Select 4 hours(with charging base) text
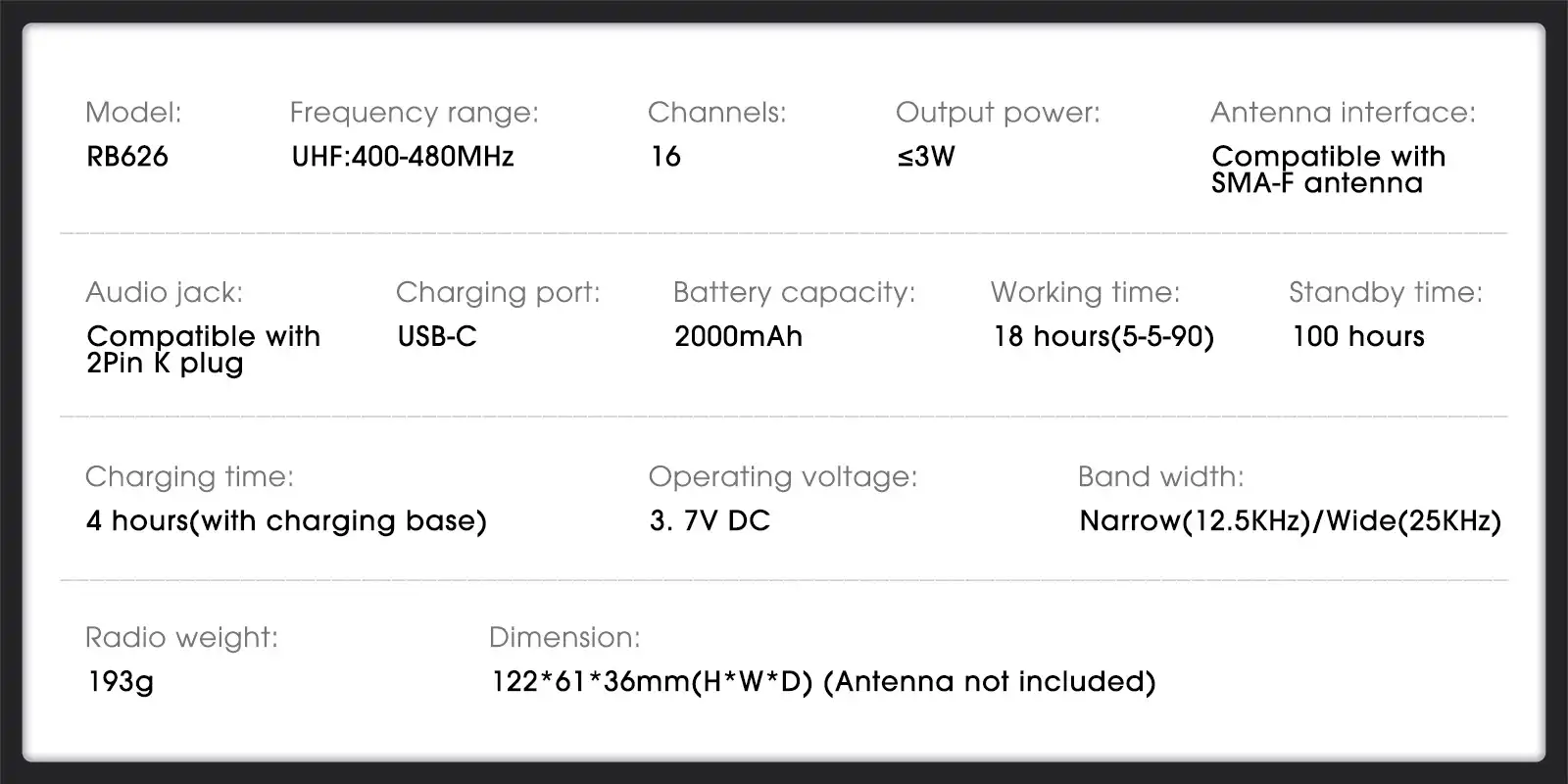 pos(286,521)
